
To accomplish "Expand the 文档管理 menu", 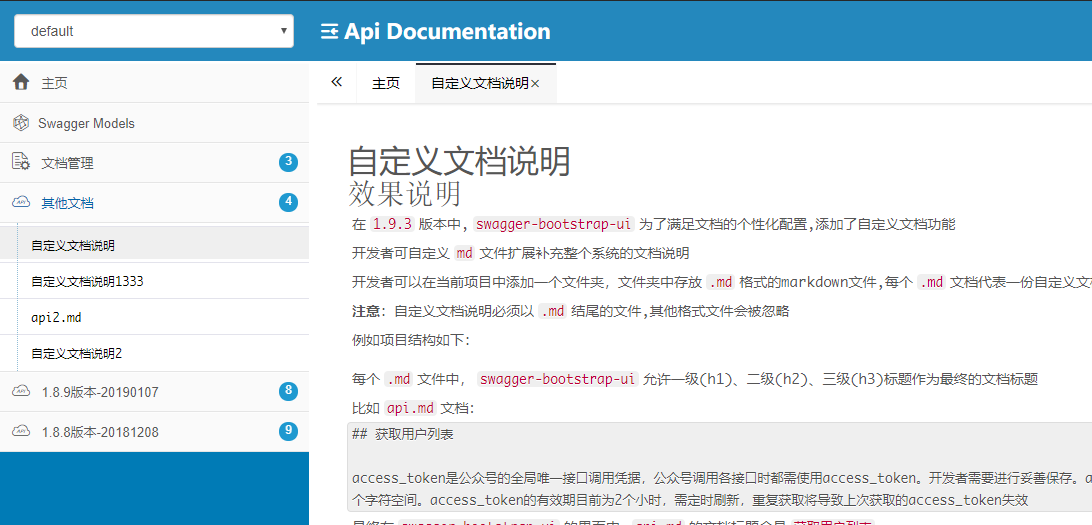I will click(x=154, y=163).
